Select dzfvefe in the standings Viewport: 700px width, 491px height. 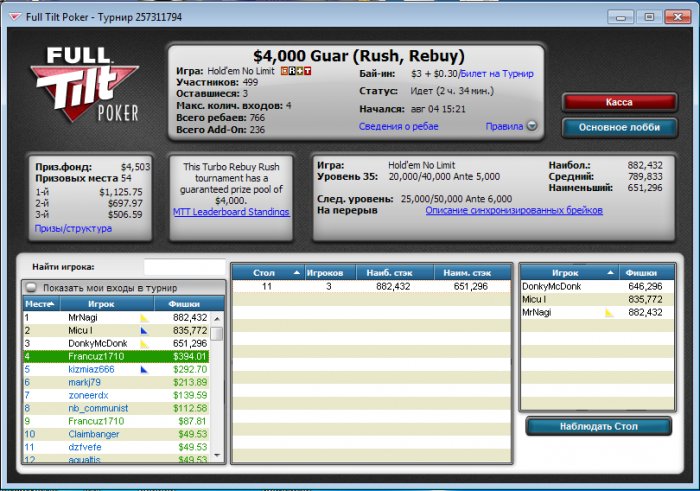(116, 447)
